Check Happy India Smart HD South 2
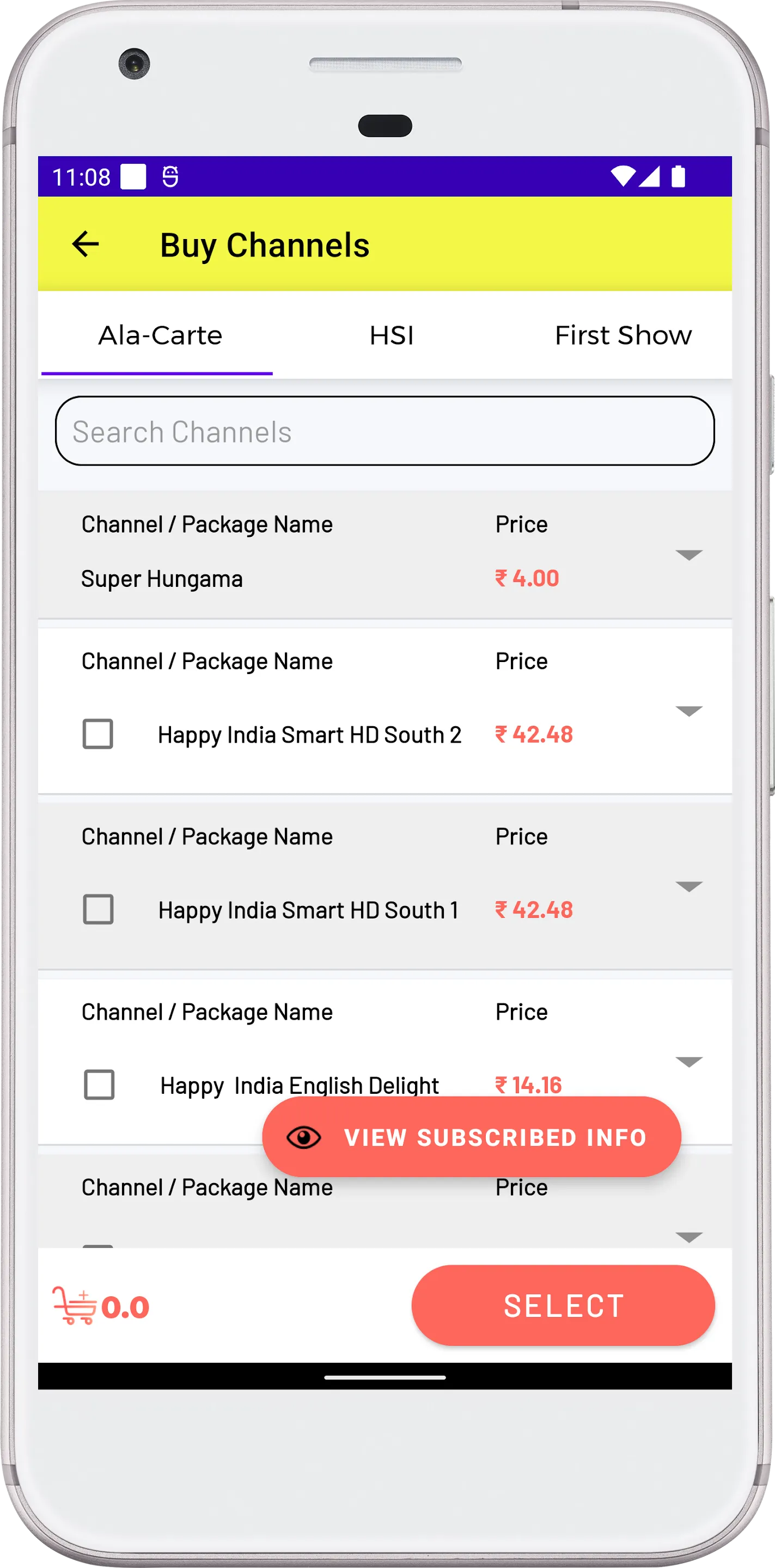775x1568 pixels. point(98,734)
